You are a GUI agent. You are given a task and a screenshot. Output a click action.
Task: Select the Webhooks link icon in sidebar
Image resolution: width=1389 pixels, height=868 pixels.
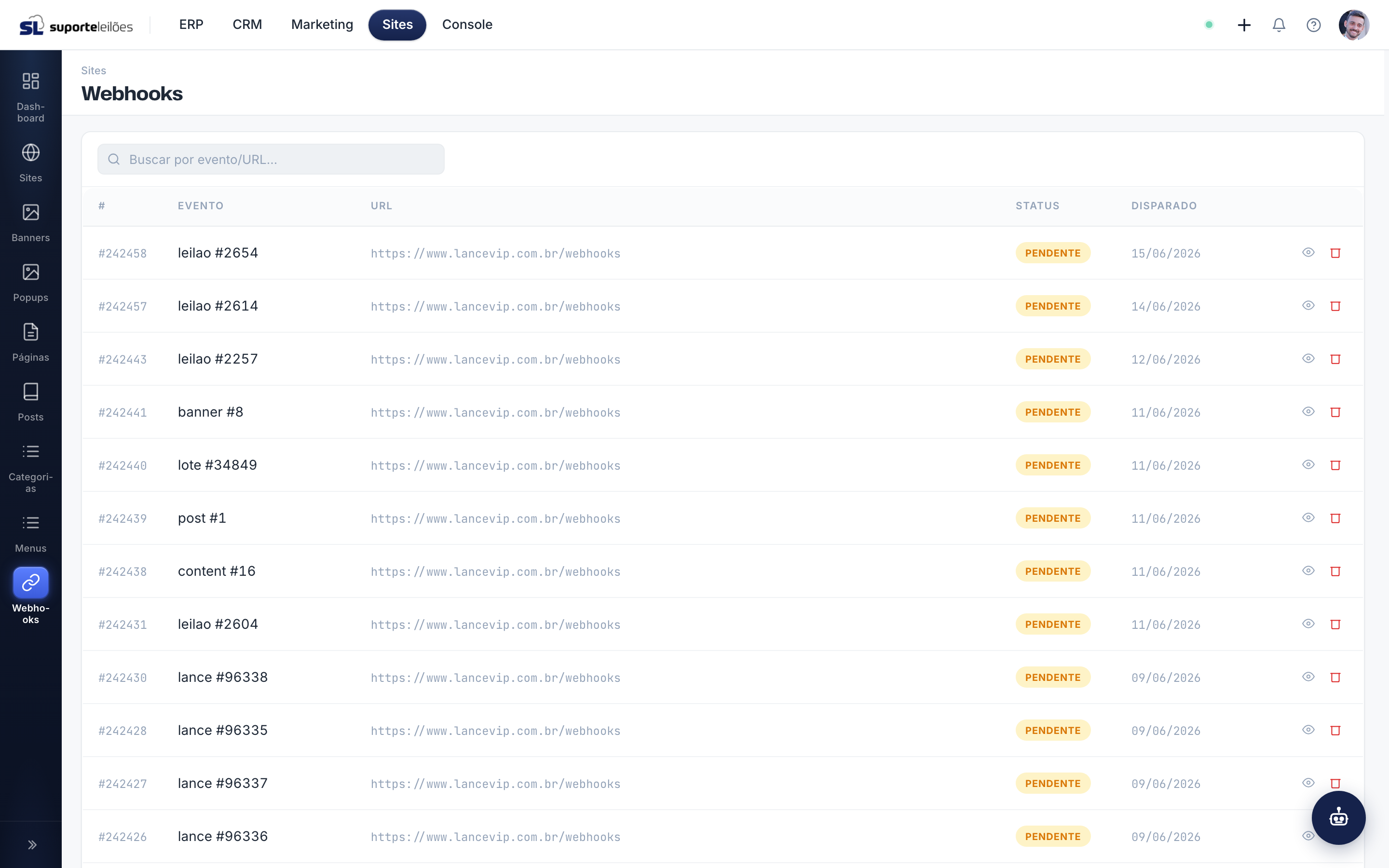30,583
